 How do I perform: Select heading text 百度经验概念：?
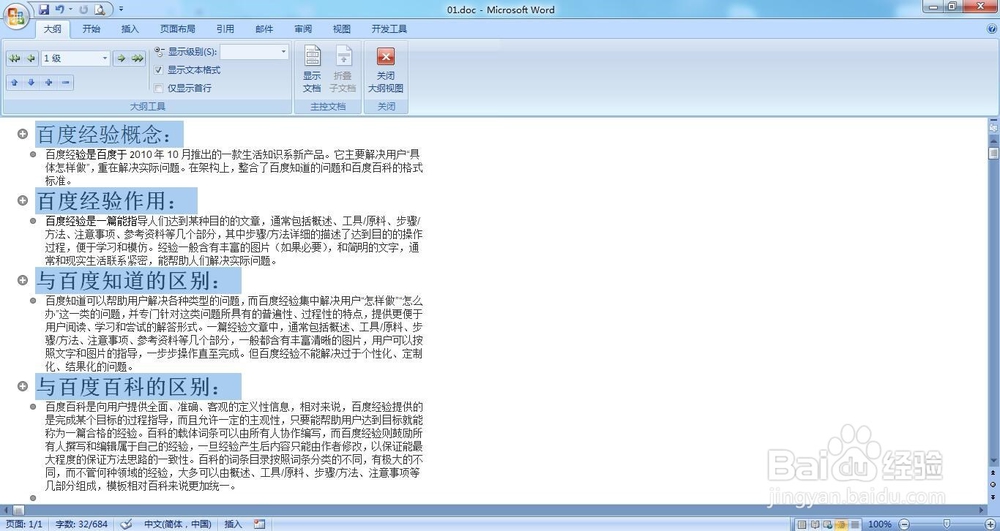tap(104, 135)
